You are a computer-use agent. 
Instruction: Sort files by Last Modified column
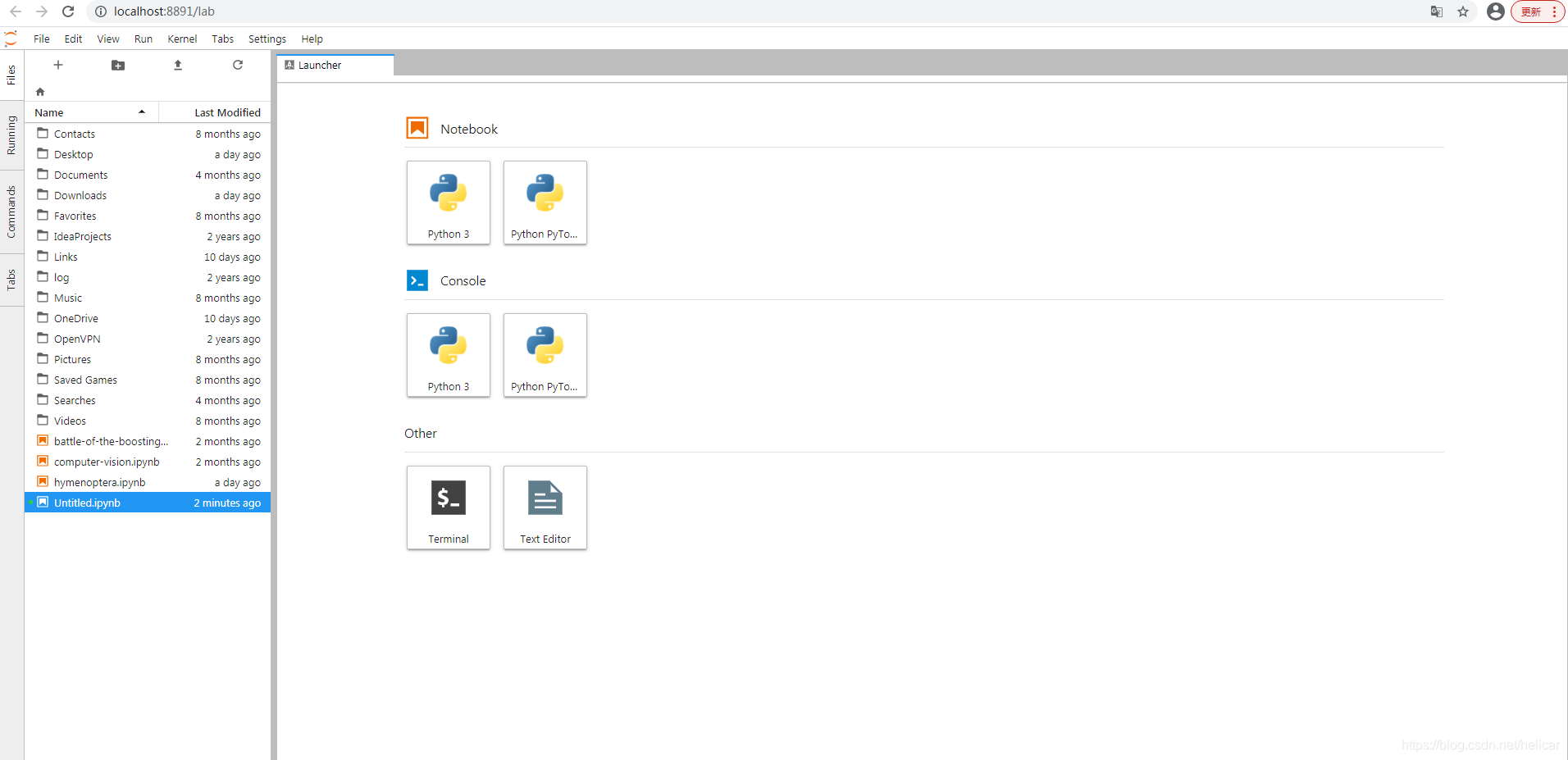coord(214,112)
